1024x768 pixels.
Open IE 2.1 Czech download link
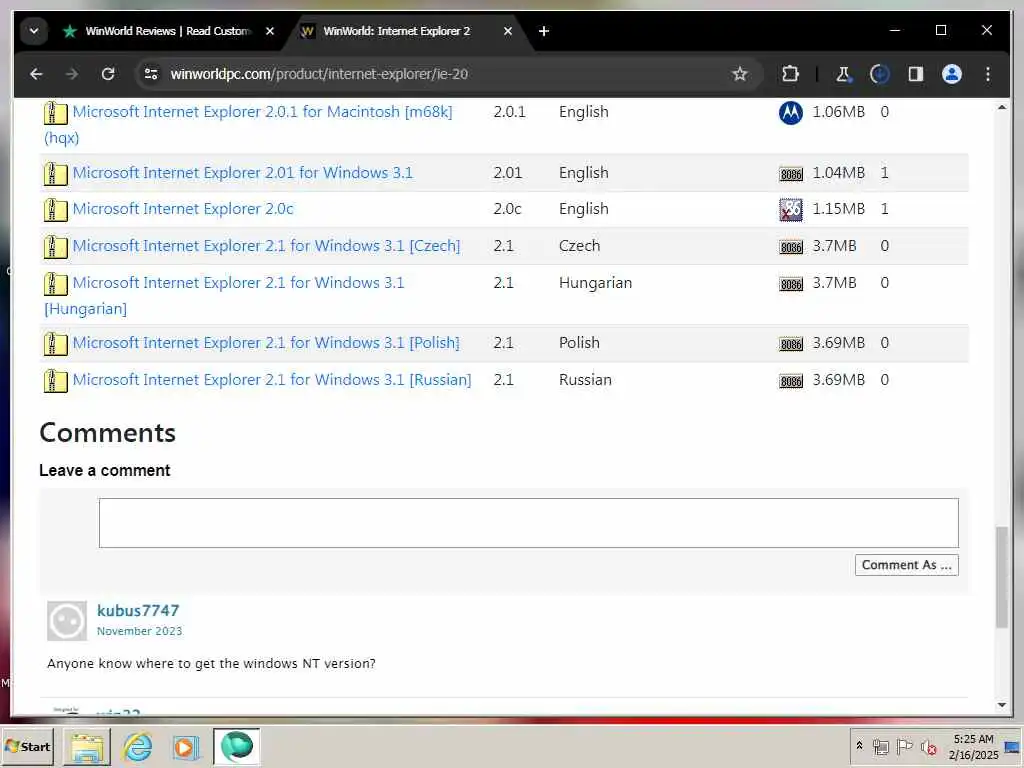pos(266,246)
